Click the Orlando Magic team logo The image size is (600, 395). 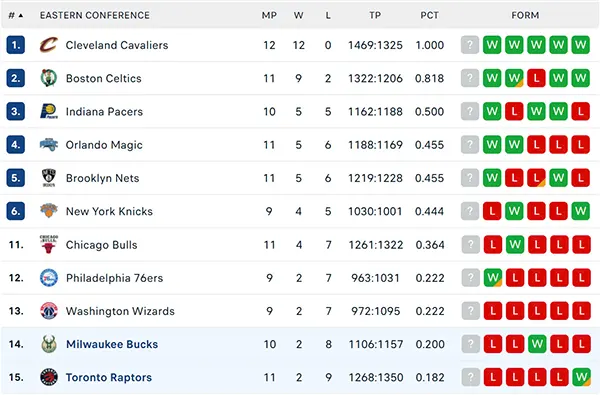coord(49,145)
